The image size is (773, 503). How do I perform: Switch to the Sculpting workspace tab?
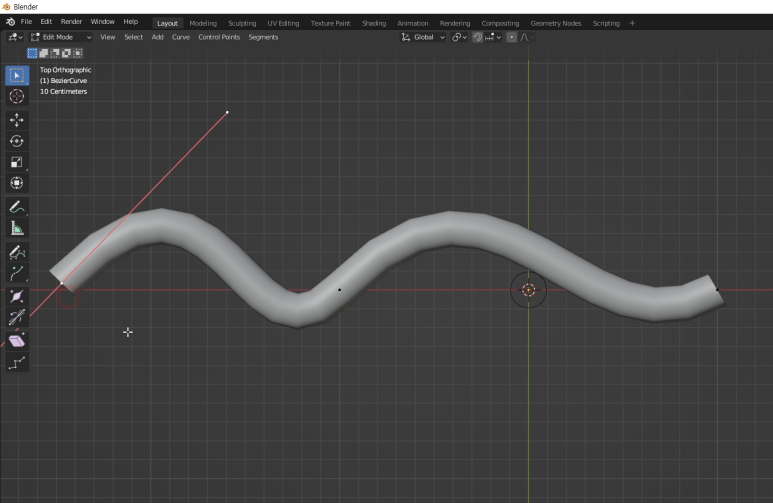242,23
